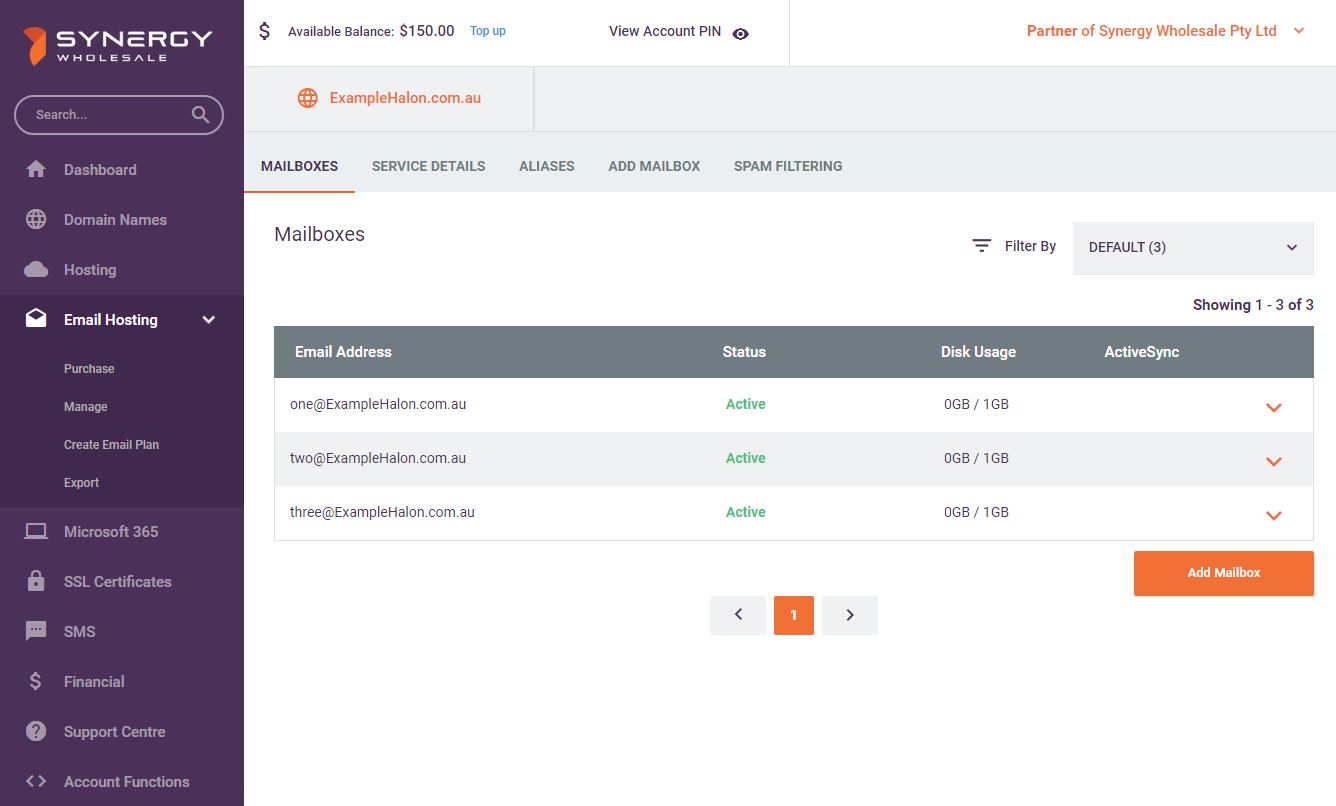Switch to the Service Details tab

[x=428, y=166]
